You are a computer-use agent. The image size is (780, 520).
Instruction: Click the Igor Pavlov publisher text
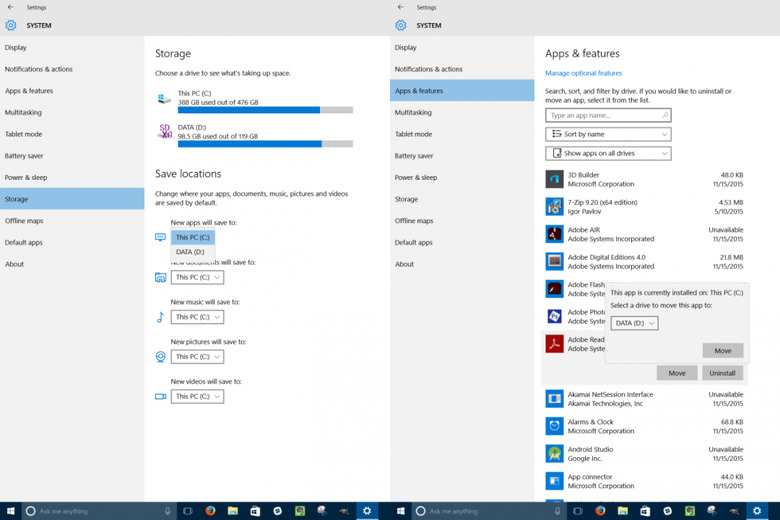point(585,211)
